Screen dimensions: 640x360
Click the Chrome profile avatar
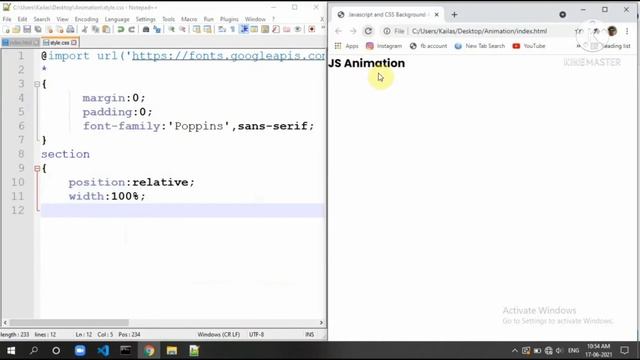pos(612,31)
